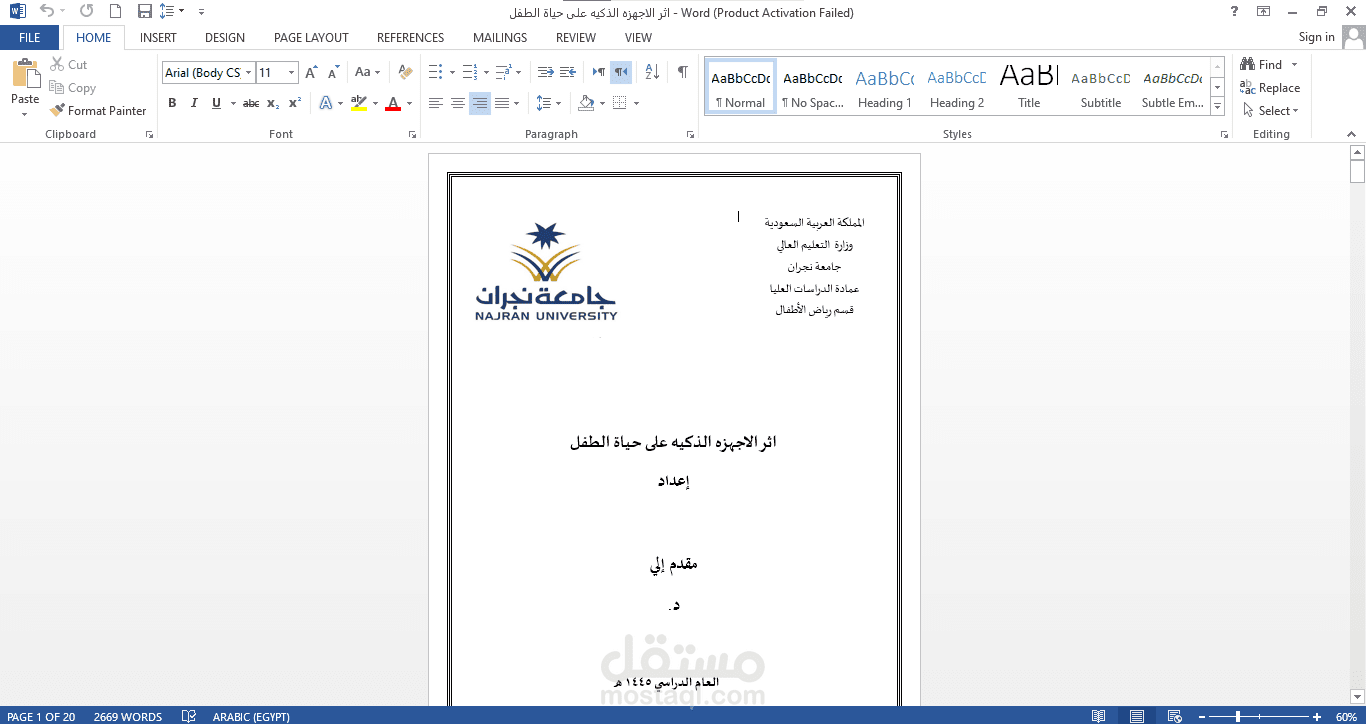Viewport: 1366px width, 724px height.
Task: Activate the Format Painter brush
Action: click(98, 111)
